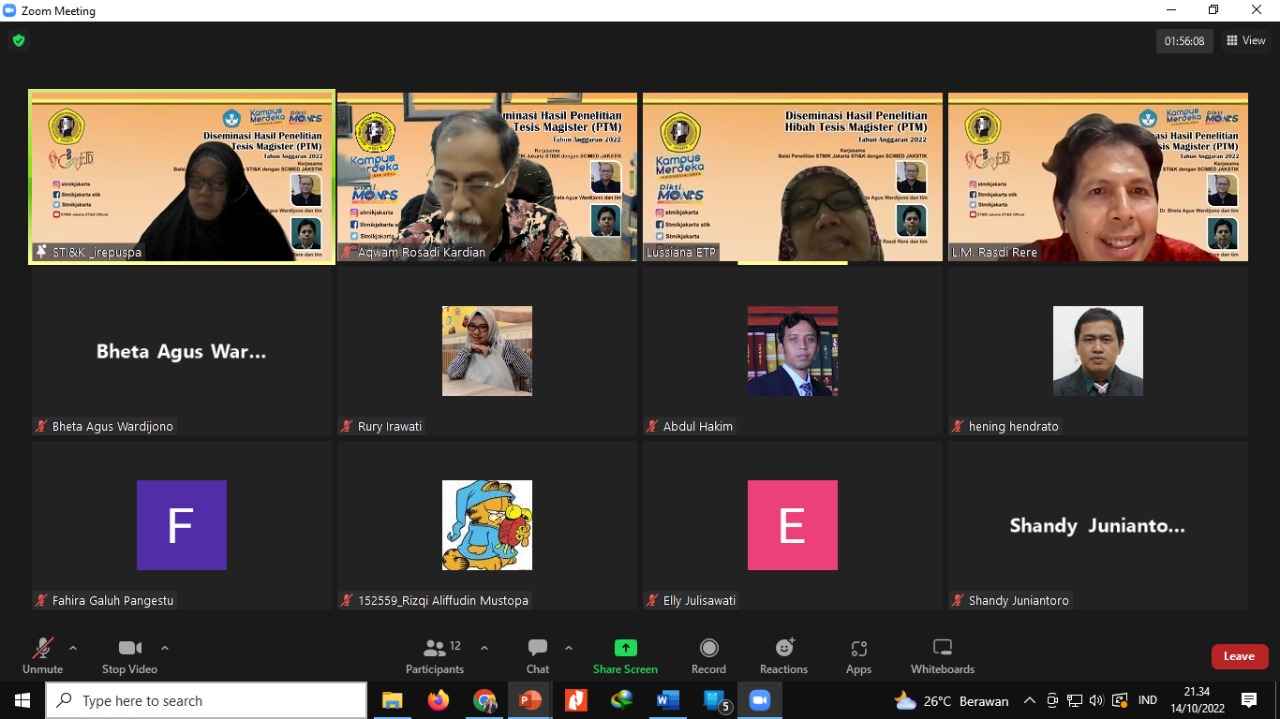Show hidden system tray icons

(x=1029, y=701)
